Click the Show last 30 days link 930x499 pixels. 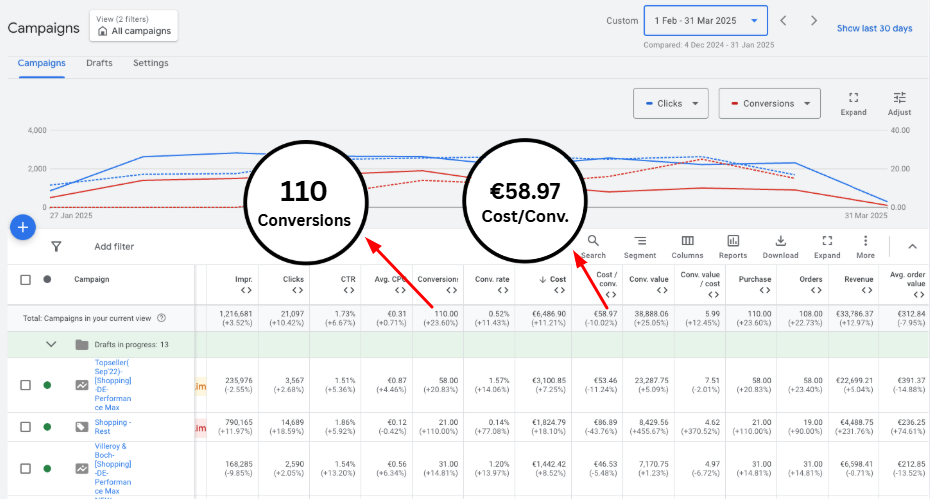coord(874,28)
